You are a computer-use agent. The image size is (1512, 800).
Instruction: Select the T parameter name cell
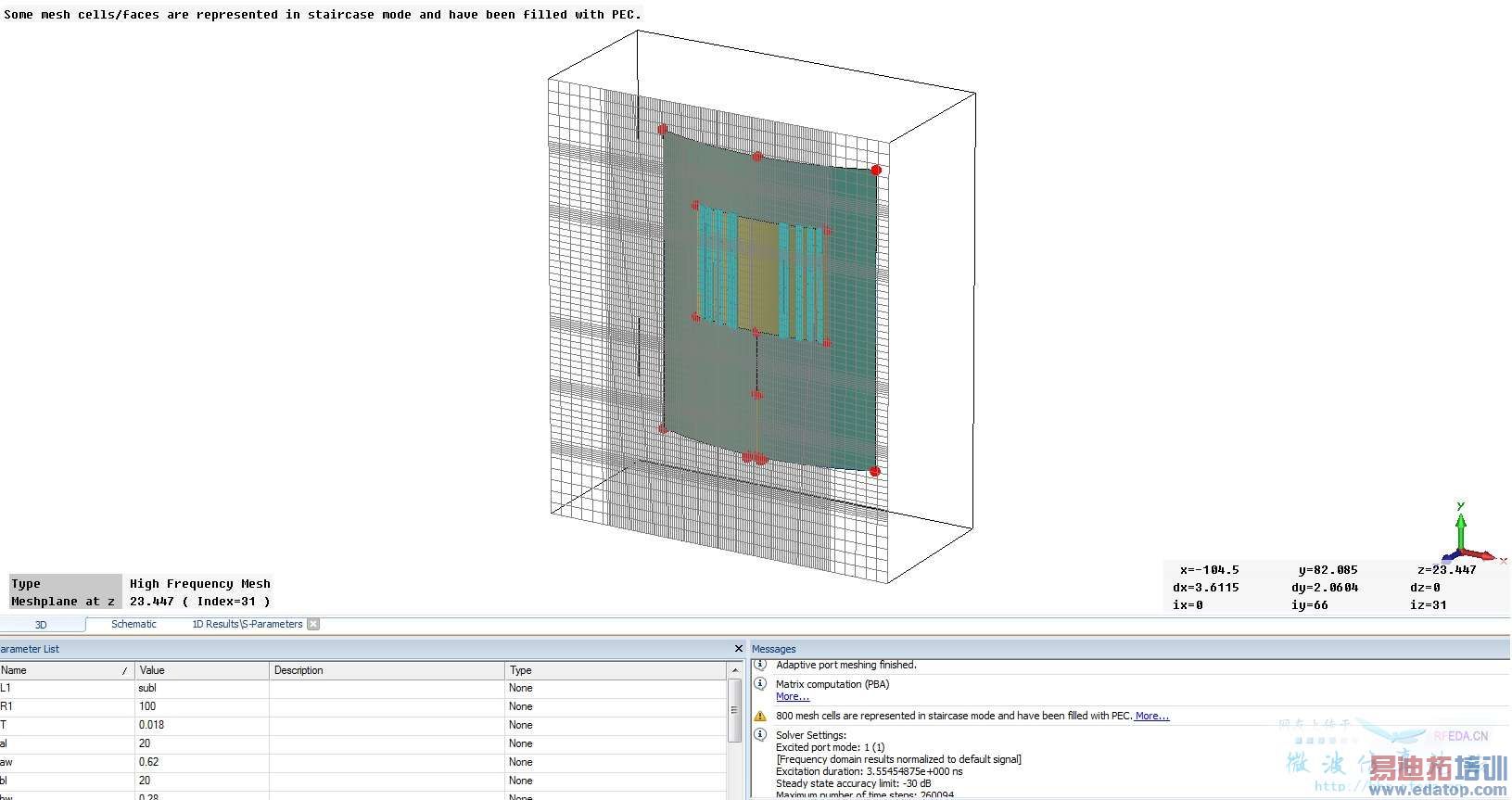(x=67, y=725)
